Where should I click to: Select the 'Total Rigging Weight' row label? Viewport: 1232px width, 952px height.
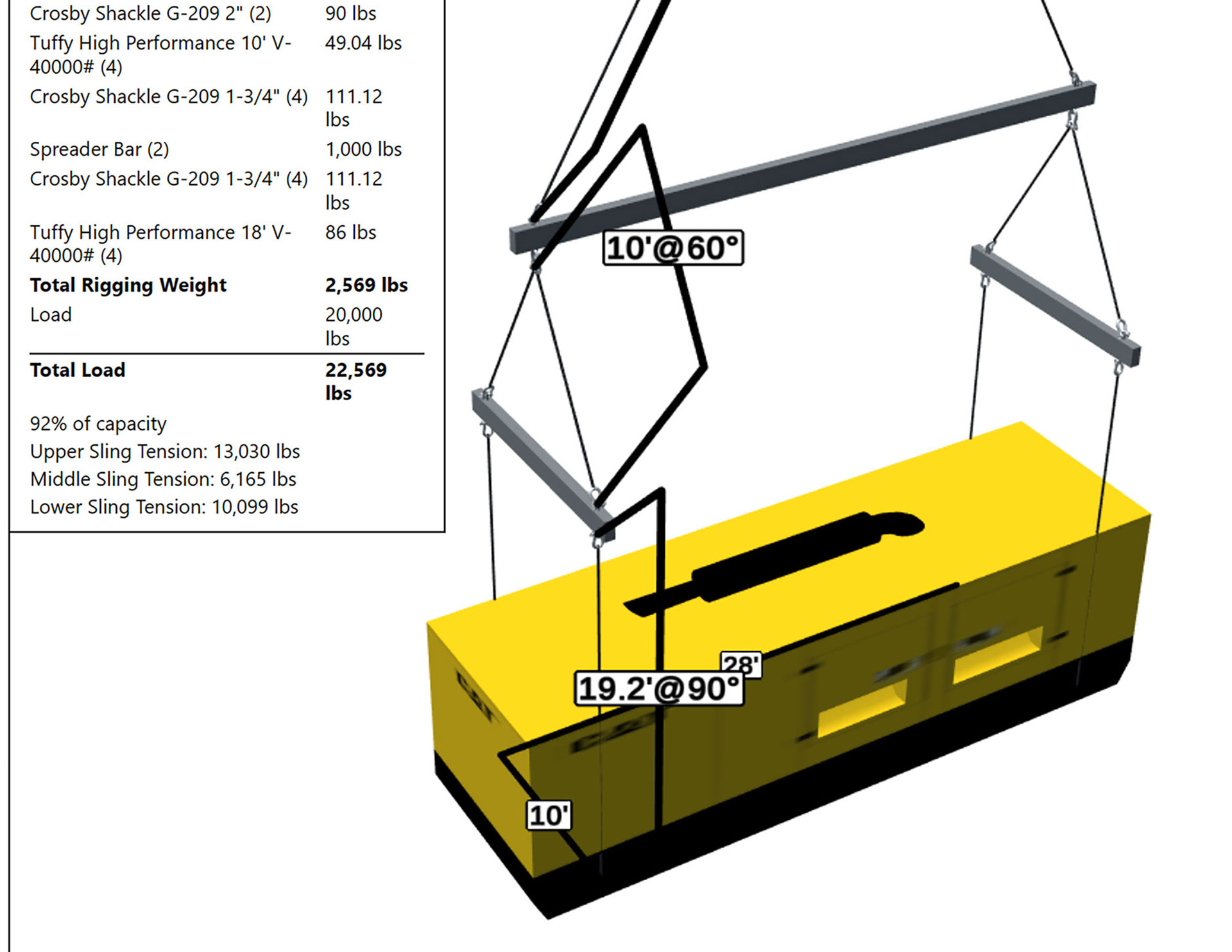point(128,285)
